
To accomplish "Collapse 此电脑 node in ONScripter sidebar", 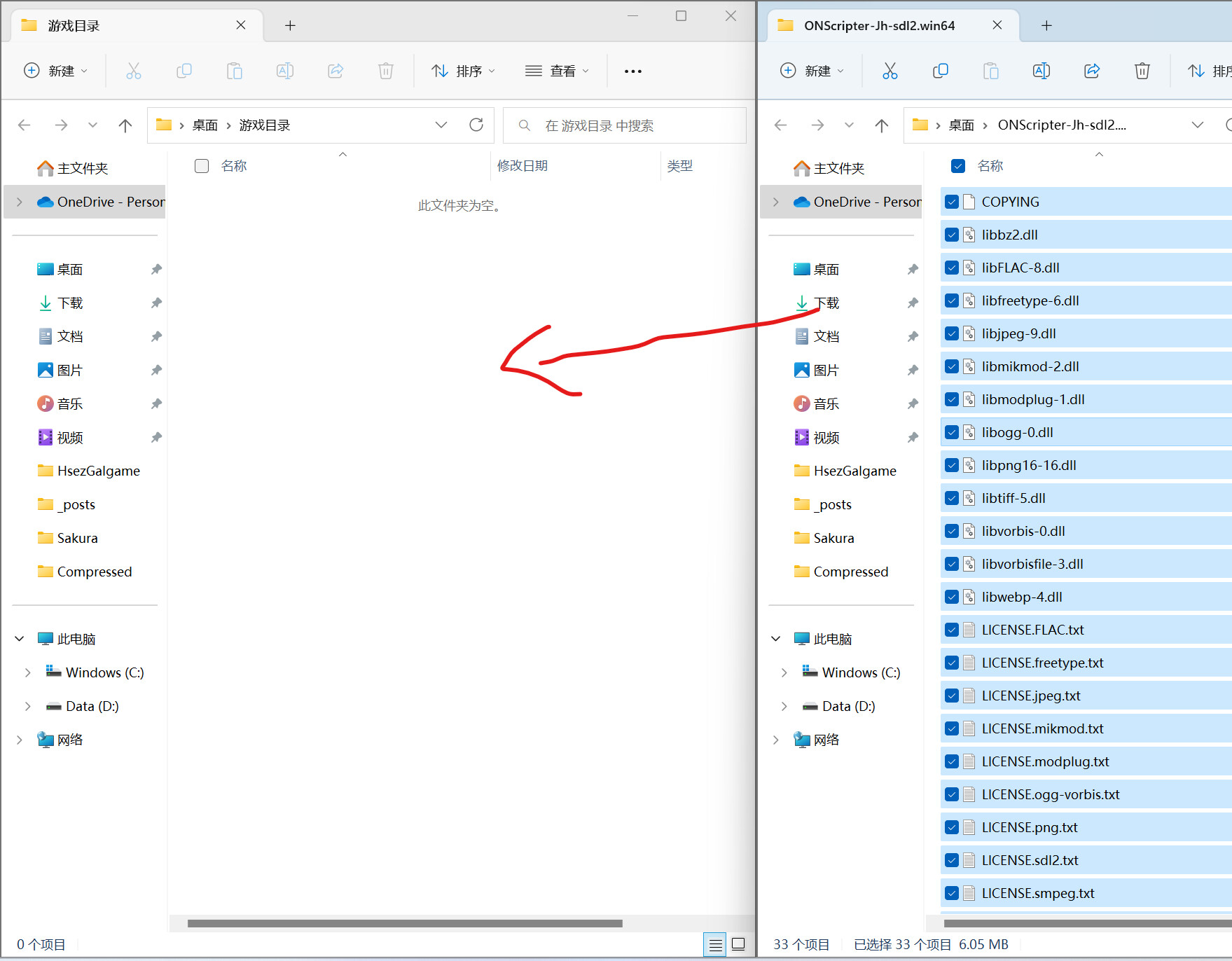I will click(776, 639).
